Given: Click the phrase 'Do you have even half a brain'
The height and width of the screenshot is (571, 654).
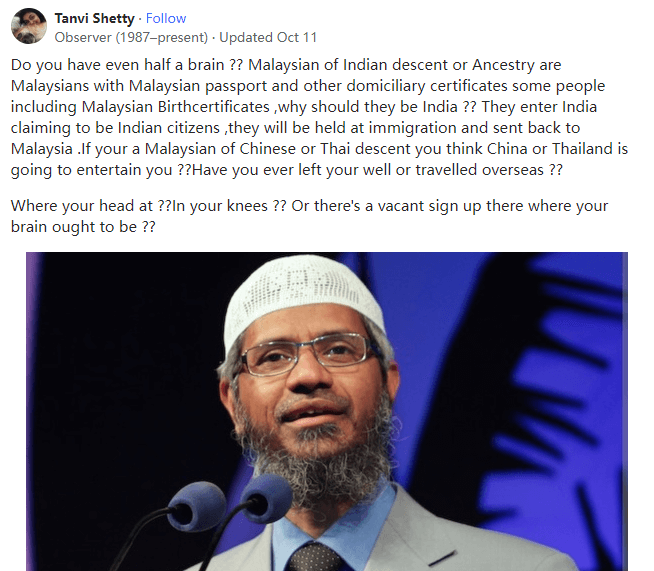Looking at the screenshot, I should (118, 65).
